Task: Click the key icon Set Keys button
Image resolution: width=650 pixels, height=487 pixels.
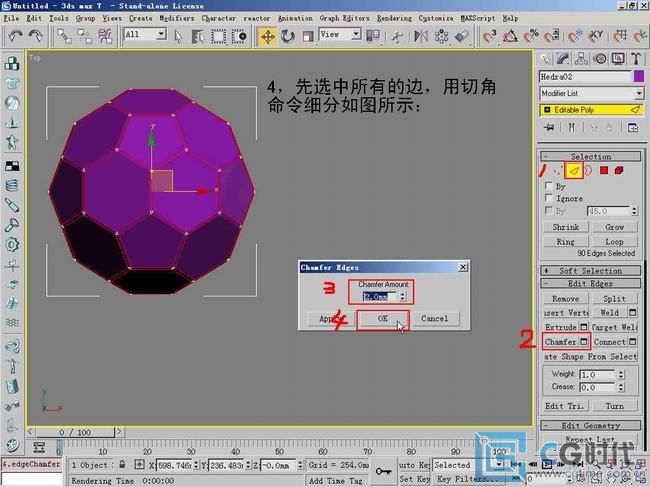Action: [383, 471]
